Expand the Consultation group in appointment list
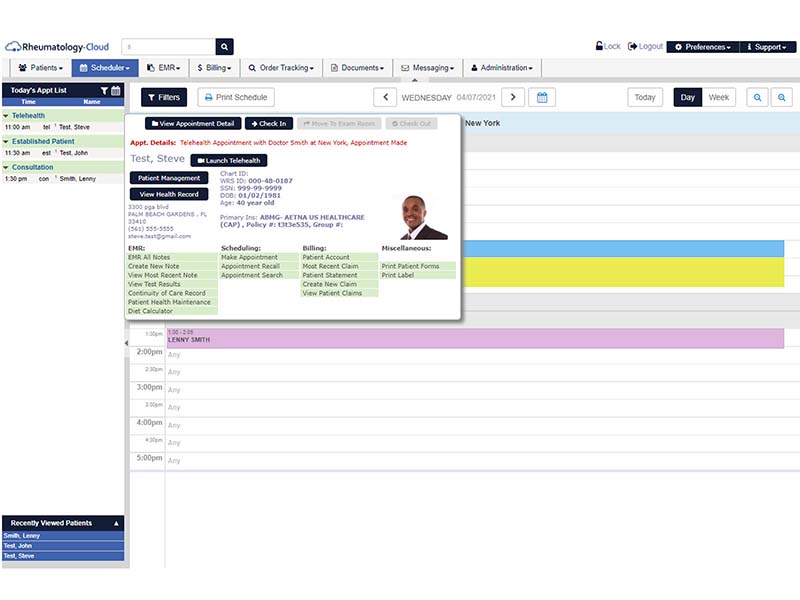Screen dimensions: 800x600 coord(6,167)
